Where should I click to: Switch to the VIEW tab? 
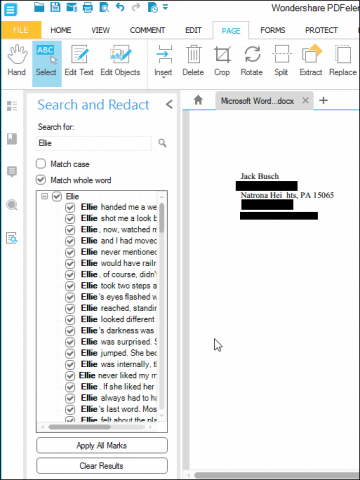tap(100, 30)
